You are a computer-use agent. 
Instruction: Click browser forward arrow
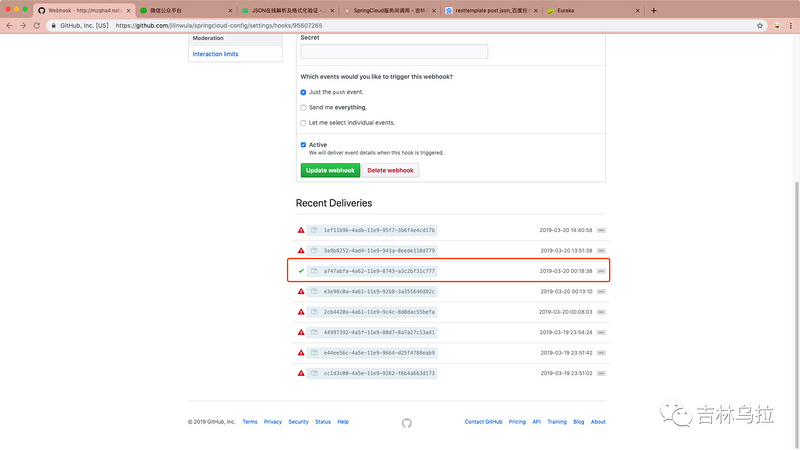click(23, 26)
